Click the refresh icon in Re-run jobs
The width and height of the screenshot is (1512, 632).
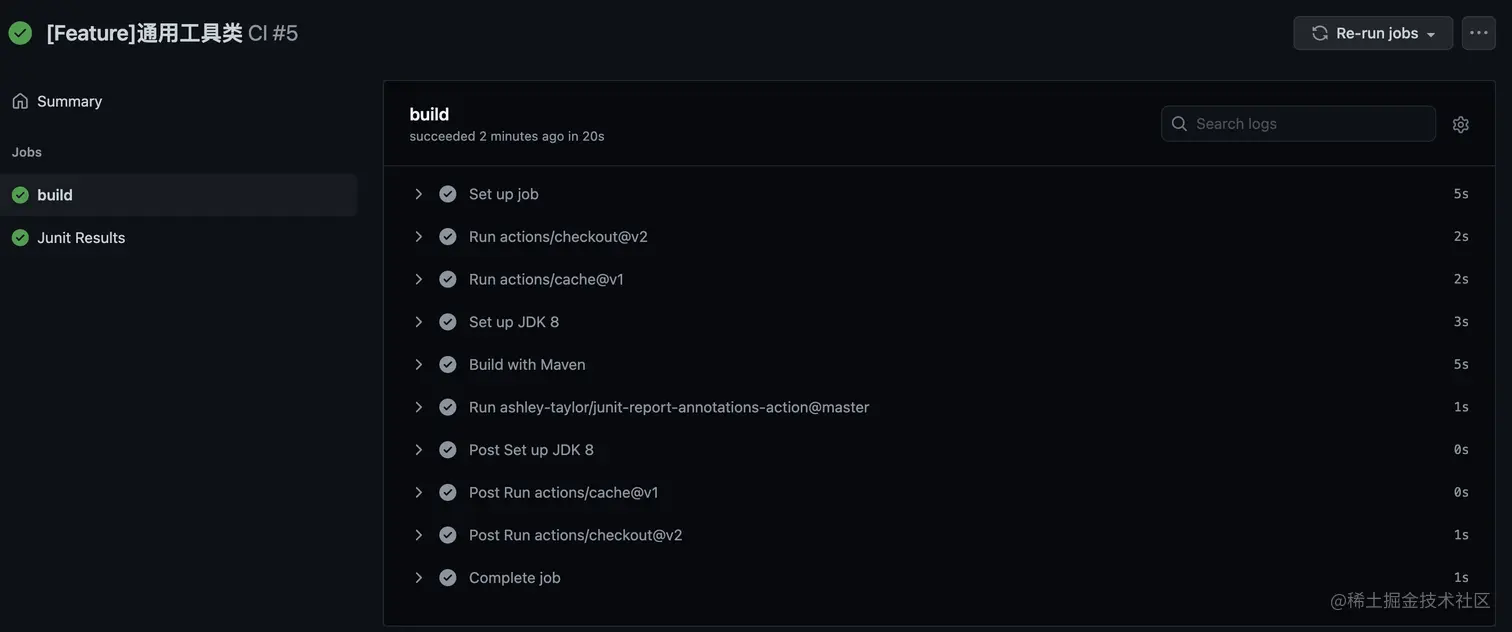point(1320,33)
